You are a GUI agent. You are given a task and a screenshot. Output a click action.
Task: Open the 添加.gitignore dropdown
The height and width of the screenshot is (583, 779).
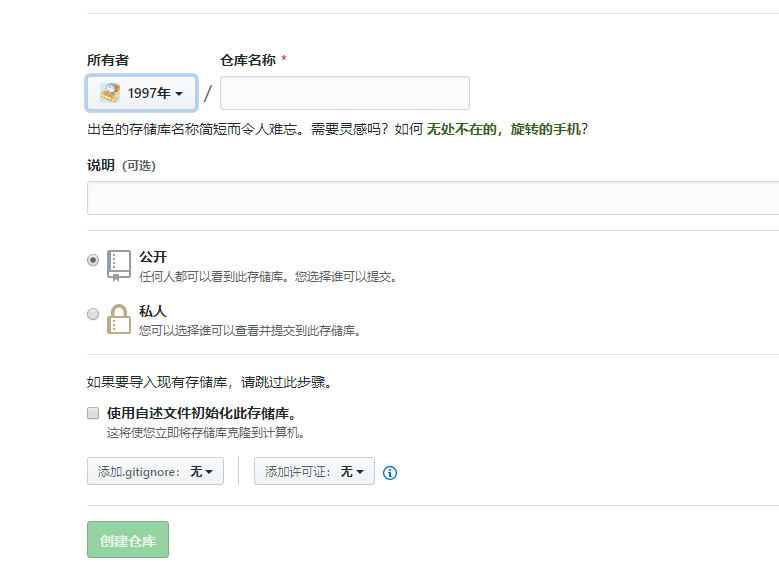click(x=156, y=471)
